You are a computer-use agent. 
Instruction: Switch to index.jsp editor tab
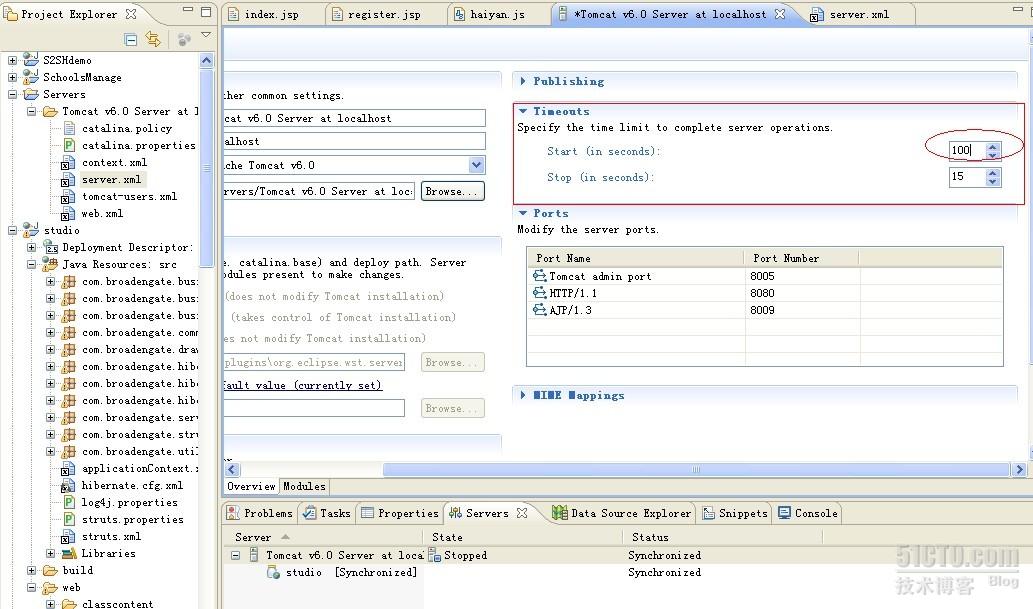tap(271, 14)
